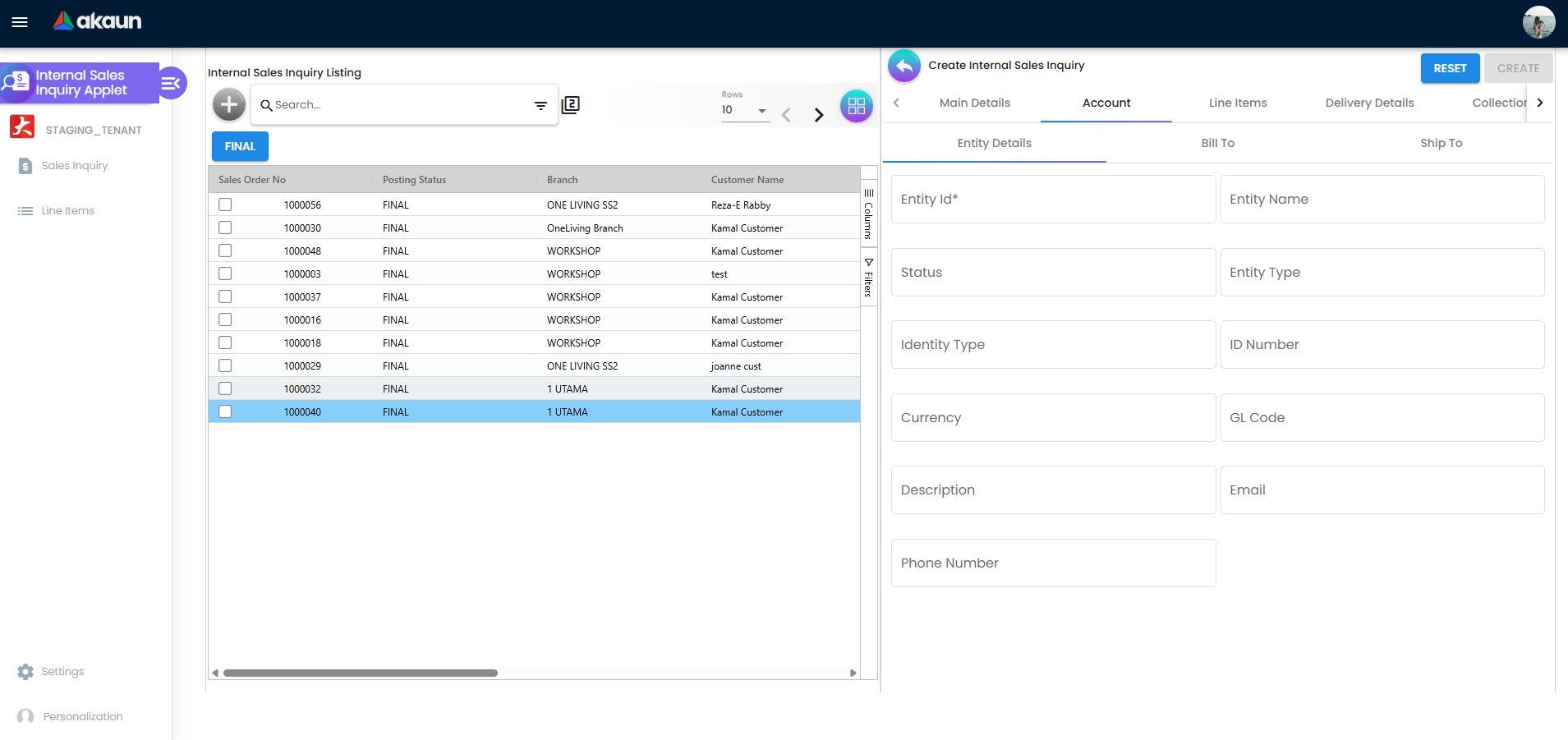The width and height of the screenshot is (1568, 740).
Task: Open the user profile avatar
Action: (x=1538, y=22)
